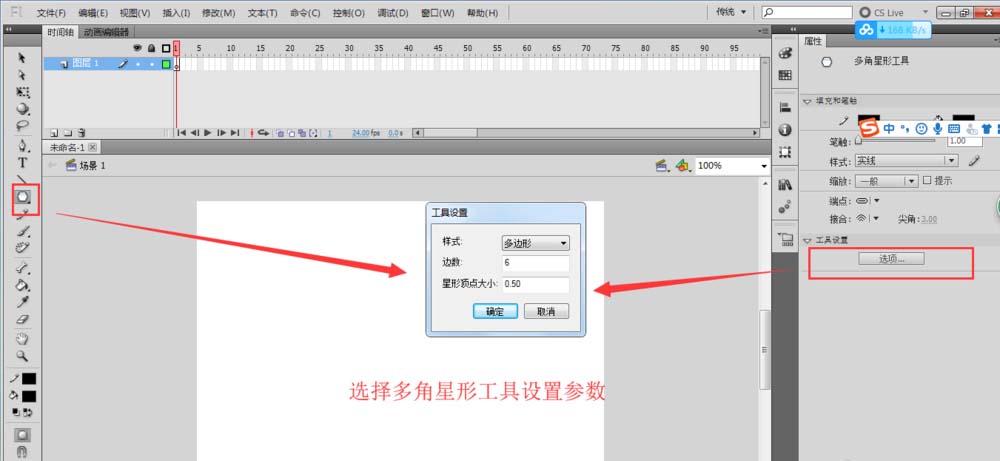The width and height of the screenshot is (1000, 461).
Task: Click the toolbox stroke color swatch
Action: [29, 379]
